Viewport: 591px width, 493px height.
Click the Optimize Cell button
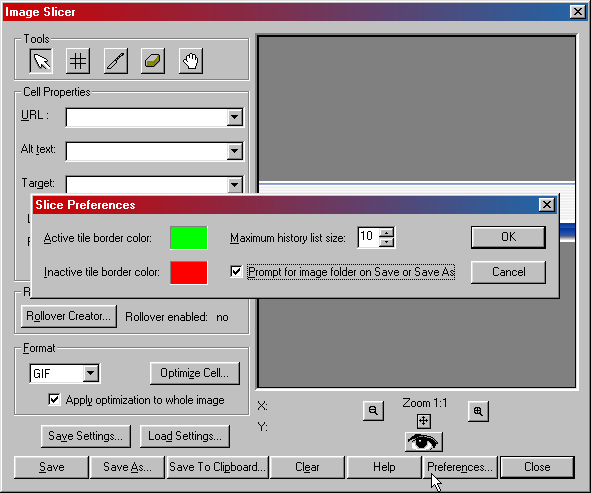[x=194, y=373]
